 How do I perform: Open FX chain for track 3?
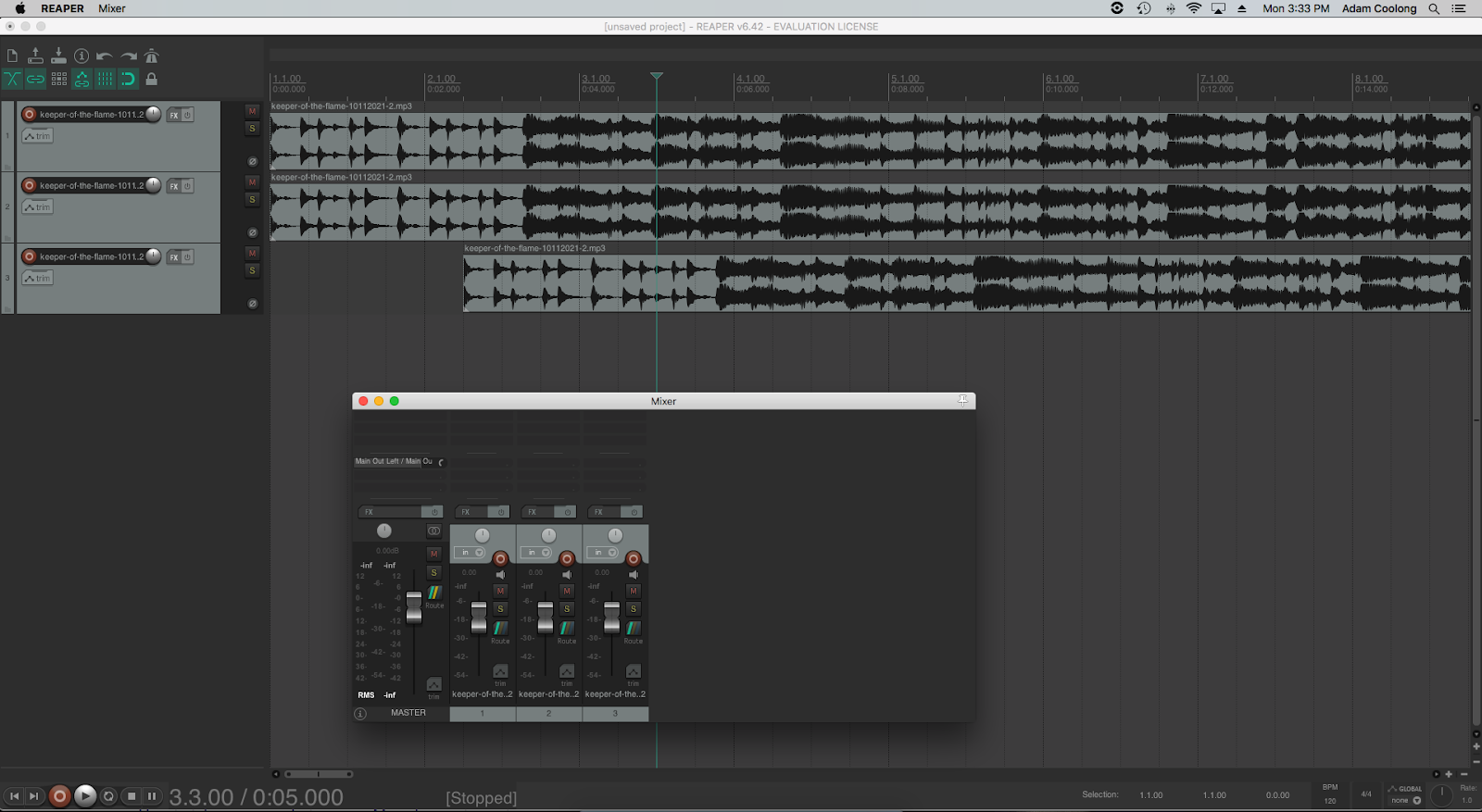pos(174,257)
